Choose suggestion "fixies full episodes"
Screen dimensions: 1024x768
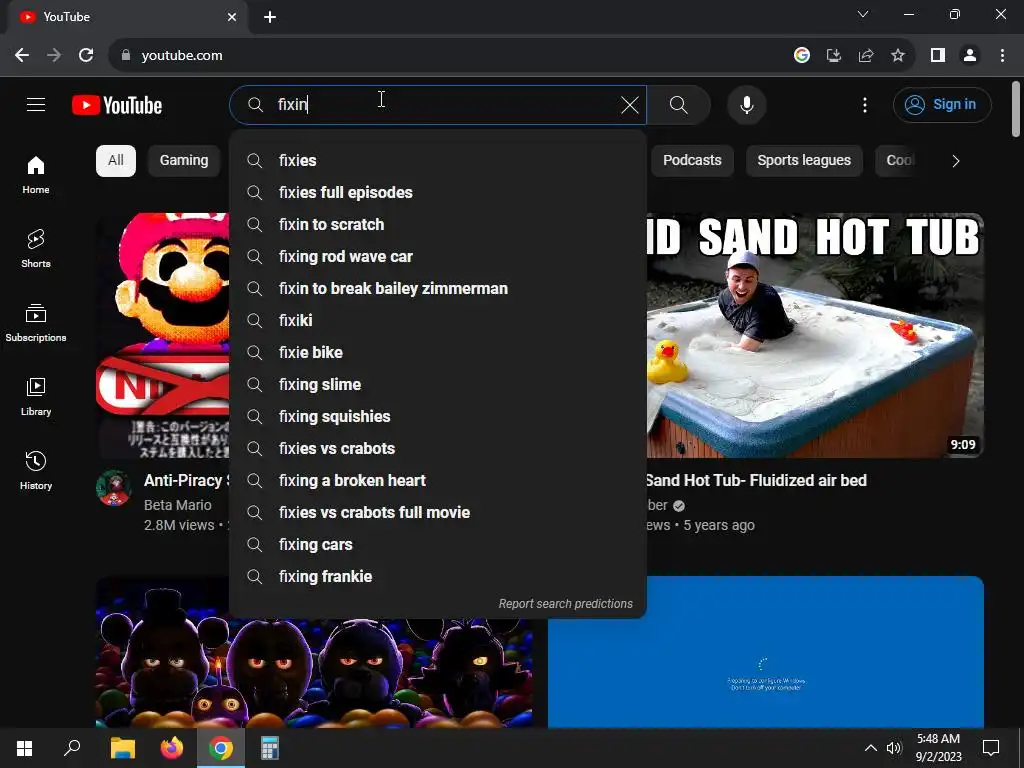[438, 193]
